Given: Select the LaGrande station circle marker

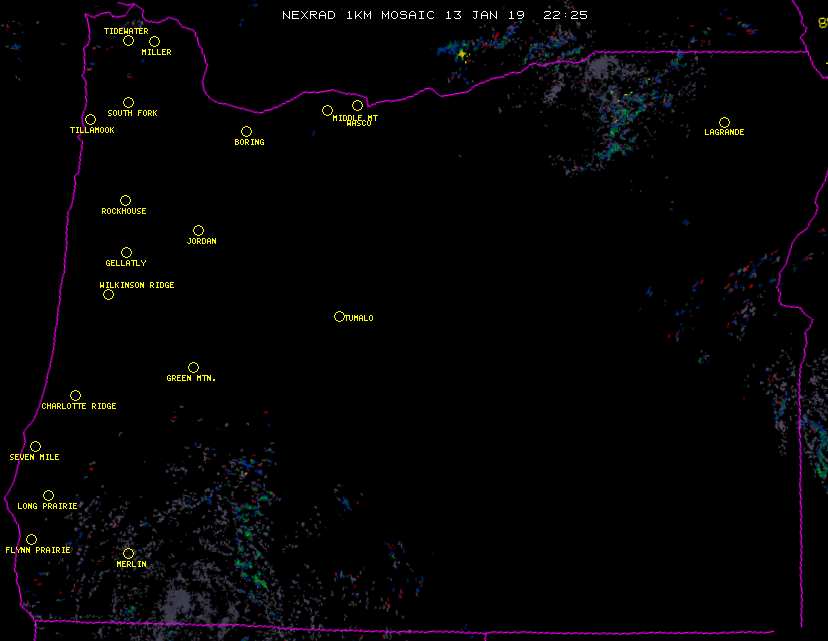Looking at the screenshot, I should (x=724, y=122).
